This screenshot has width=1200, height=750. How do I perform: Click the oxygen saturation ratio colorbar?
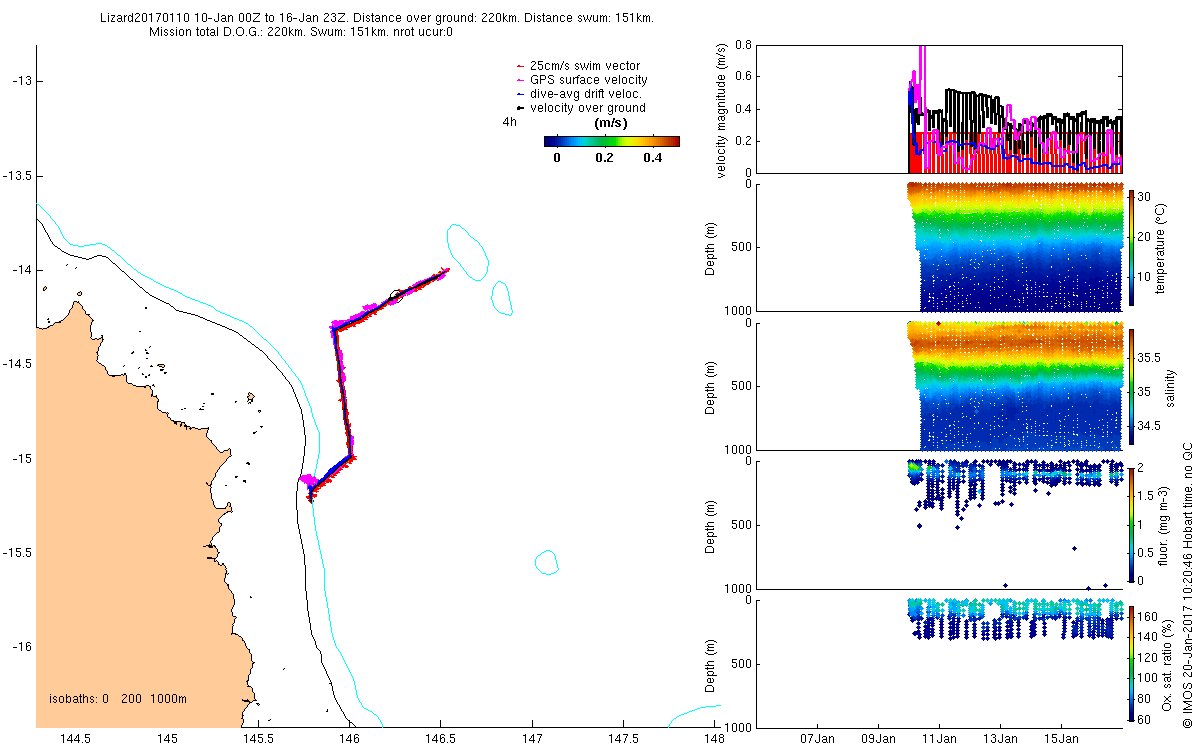tap(1131, 663)
